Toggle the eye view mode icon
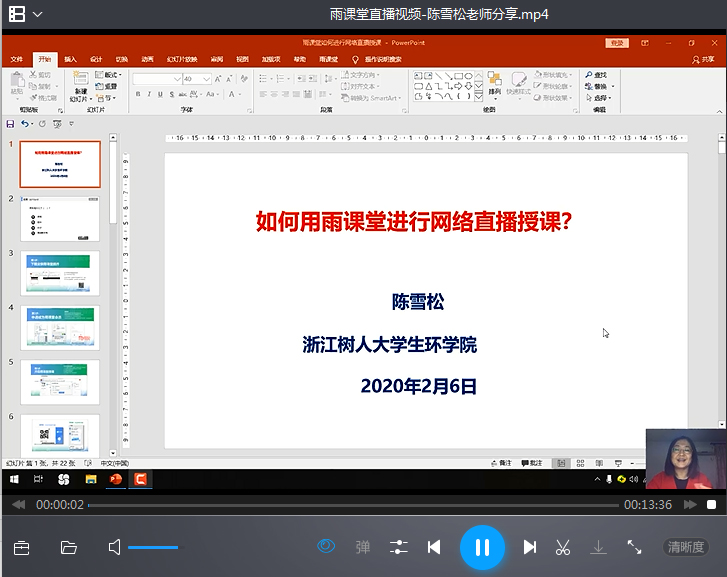 (x=326, y=546)
